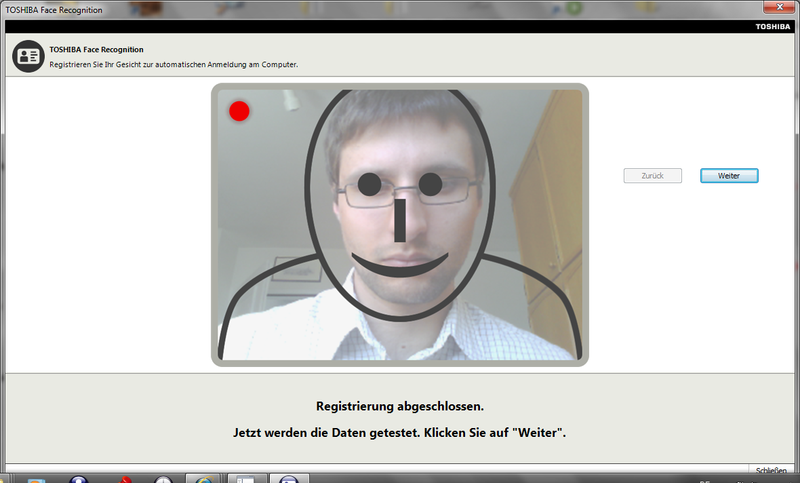The width and height of the screenshot is (800, 483).
Task: Click the Weiter button to continue
Action: pos(729,175)
